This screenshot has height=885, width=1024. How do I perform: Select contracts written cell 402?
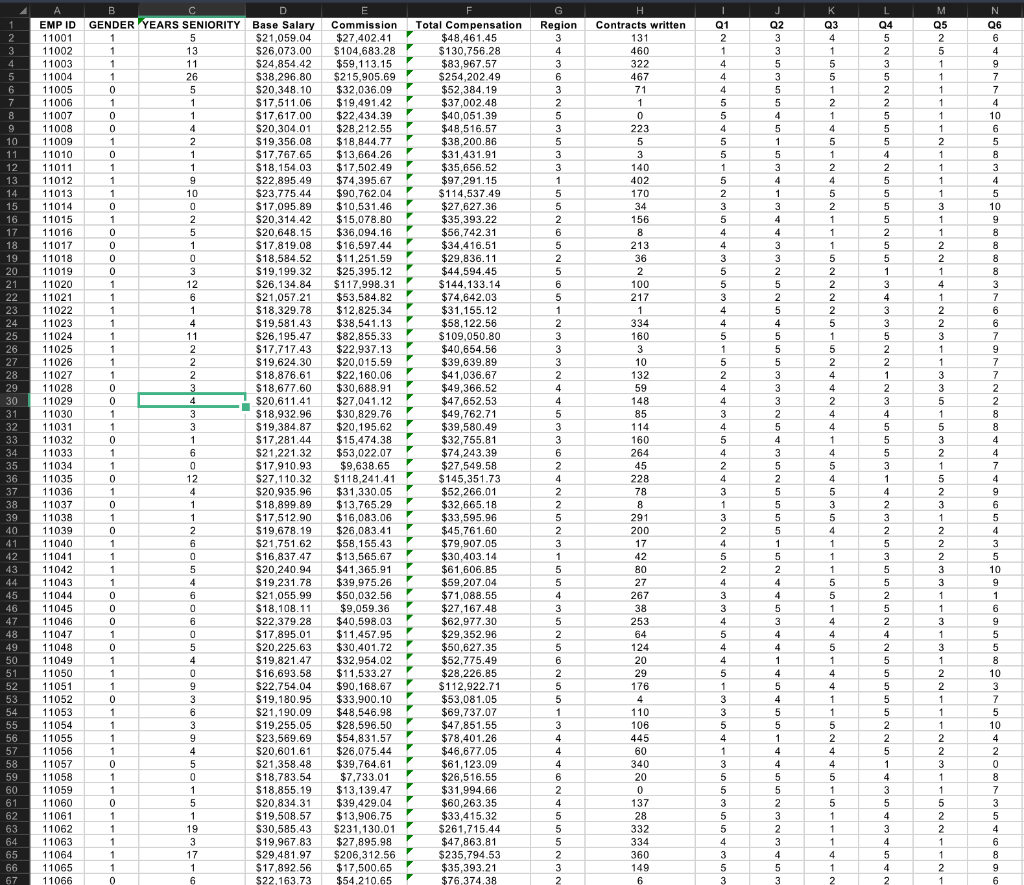click(x=640, y=180)
